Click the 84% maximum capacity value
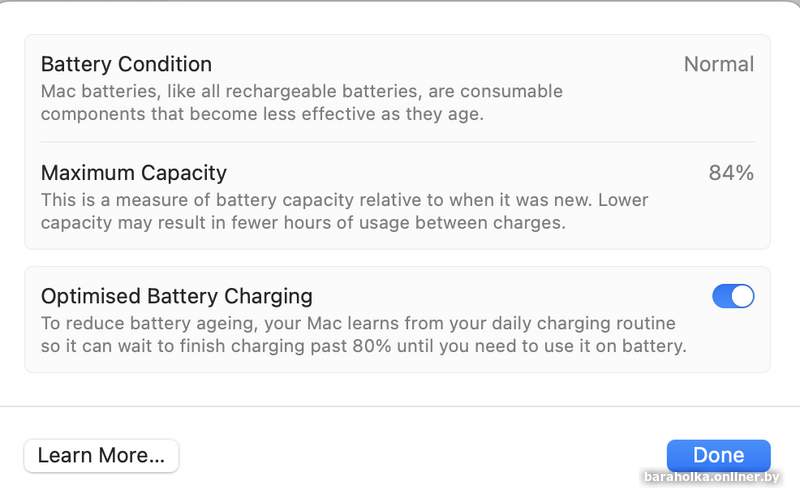This screenshot has height=498, width=800. [x=731, y=173]
